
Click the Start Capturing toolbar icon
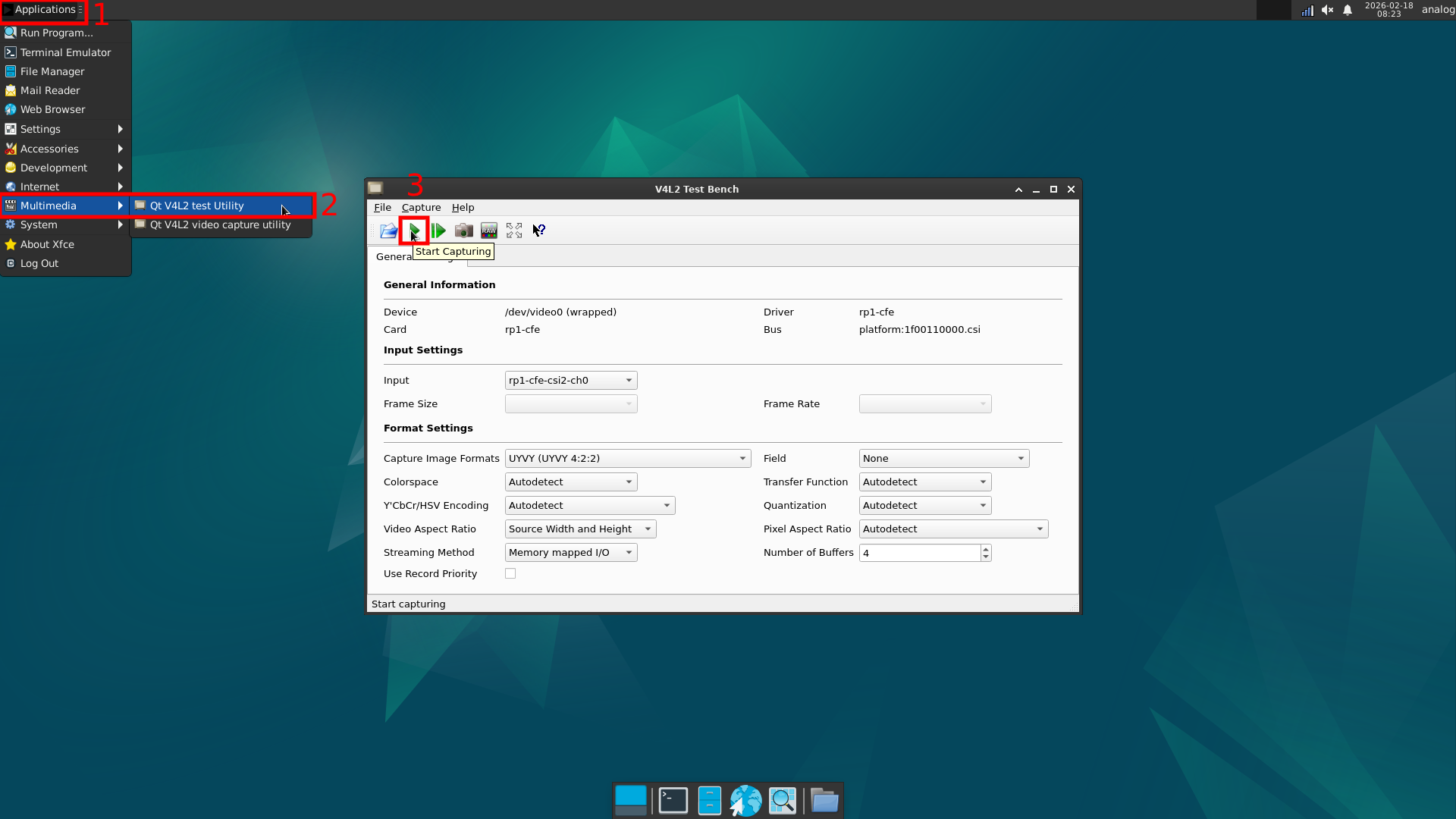pyautogui.click(x=413, y=231)
